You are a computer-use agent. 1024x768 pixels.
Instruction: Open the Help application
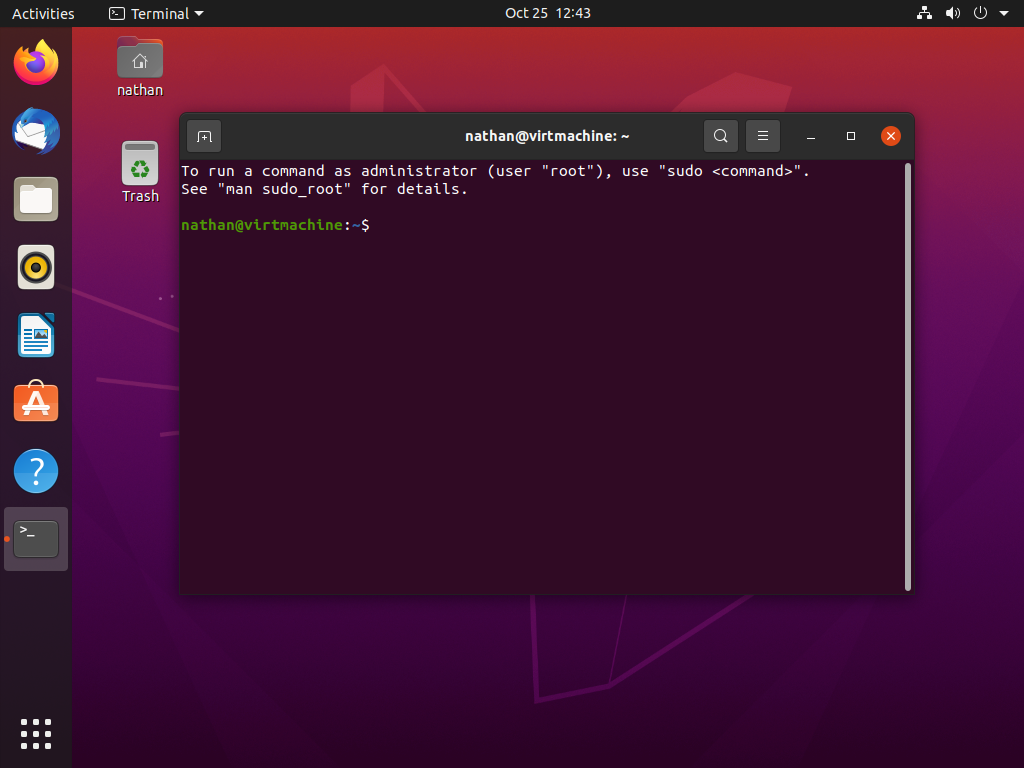coord(36,470)
